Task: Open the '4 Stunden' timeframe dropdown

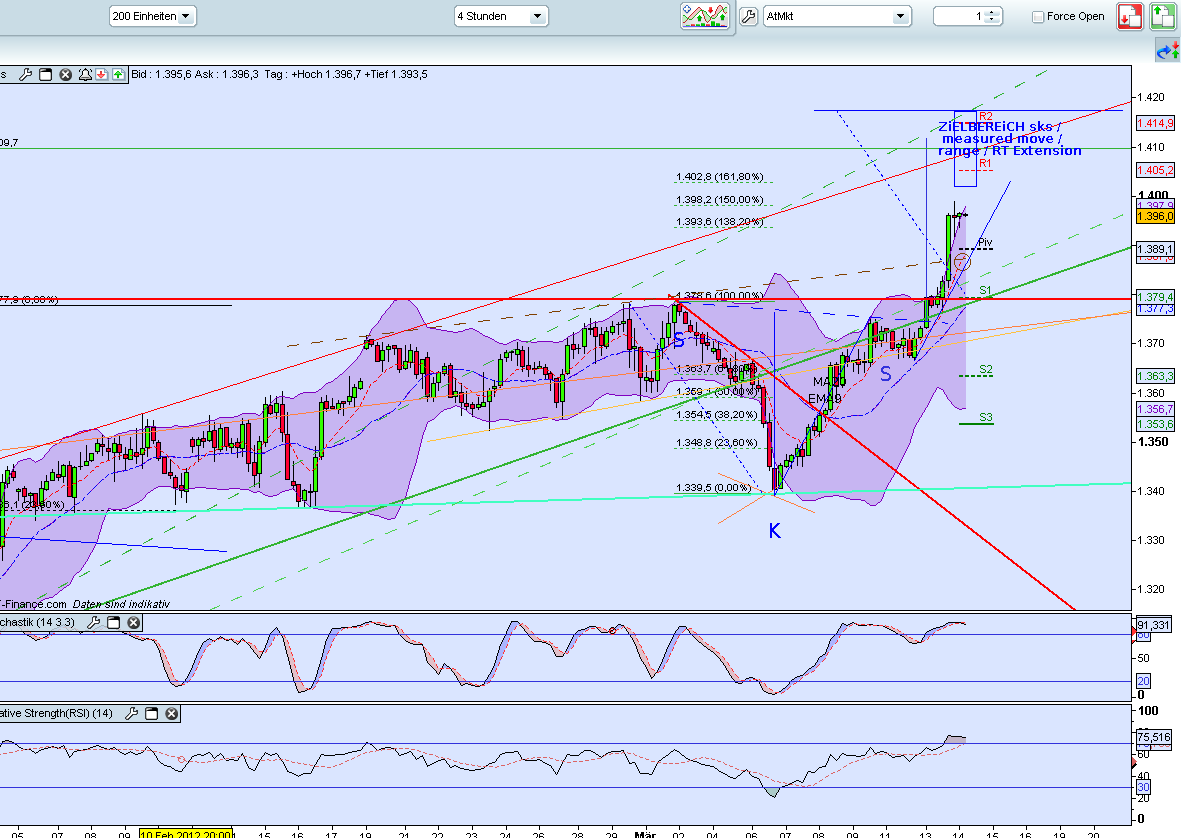Action: point(501,16)
